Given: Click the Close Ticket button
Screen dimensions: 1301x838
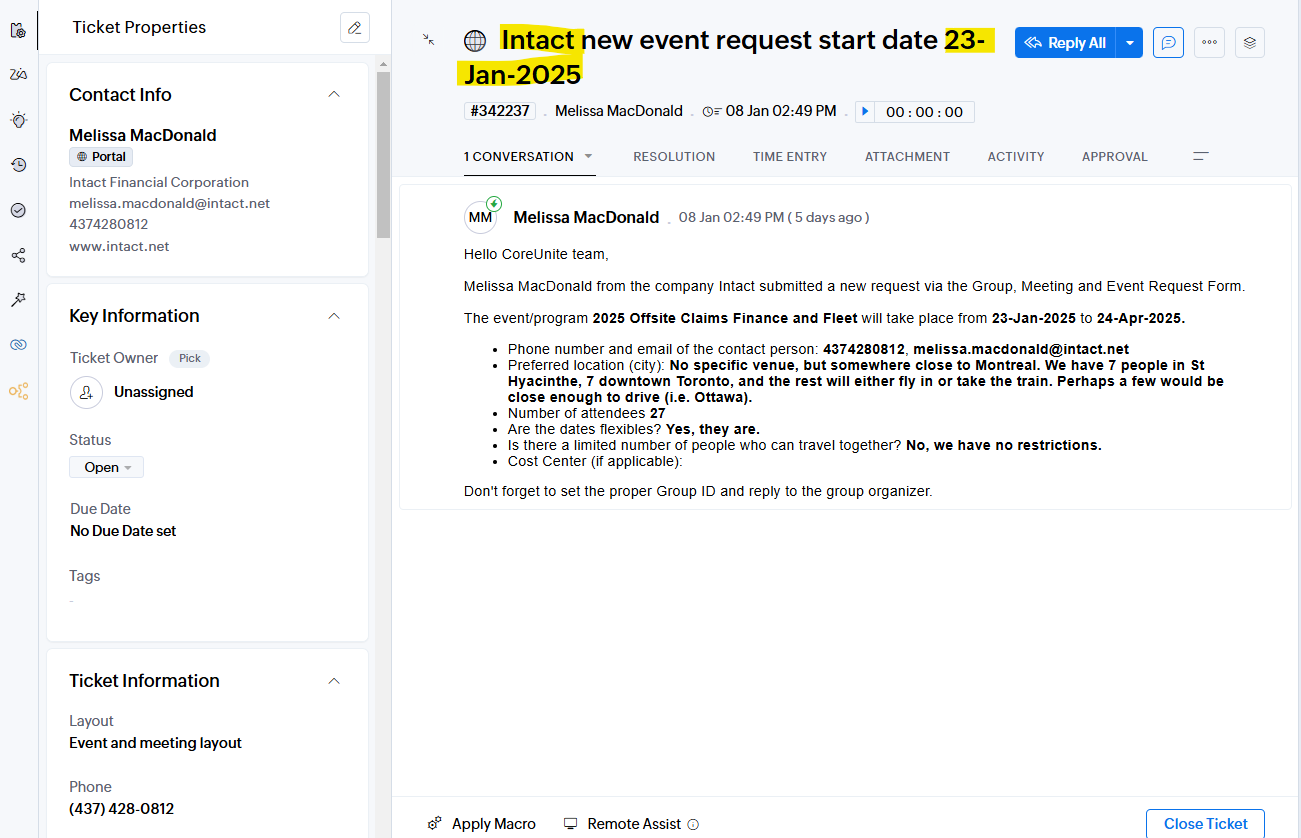Looking at the screenshot, I should click(x=1205, y=824).
